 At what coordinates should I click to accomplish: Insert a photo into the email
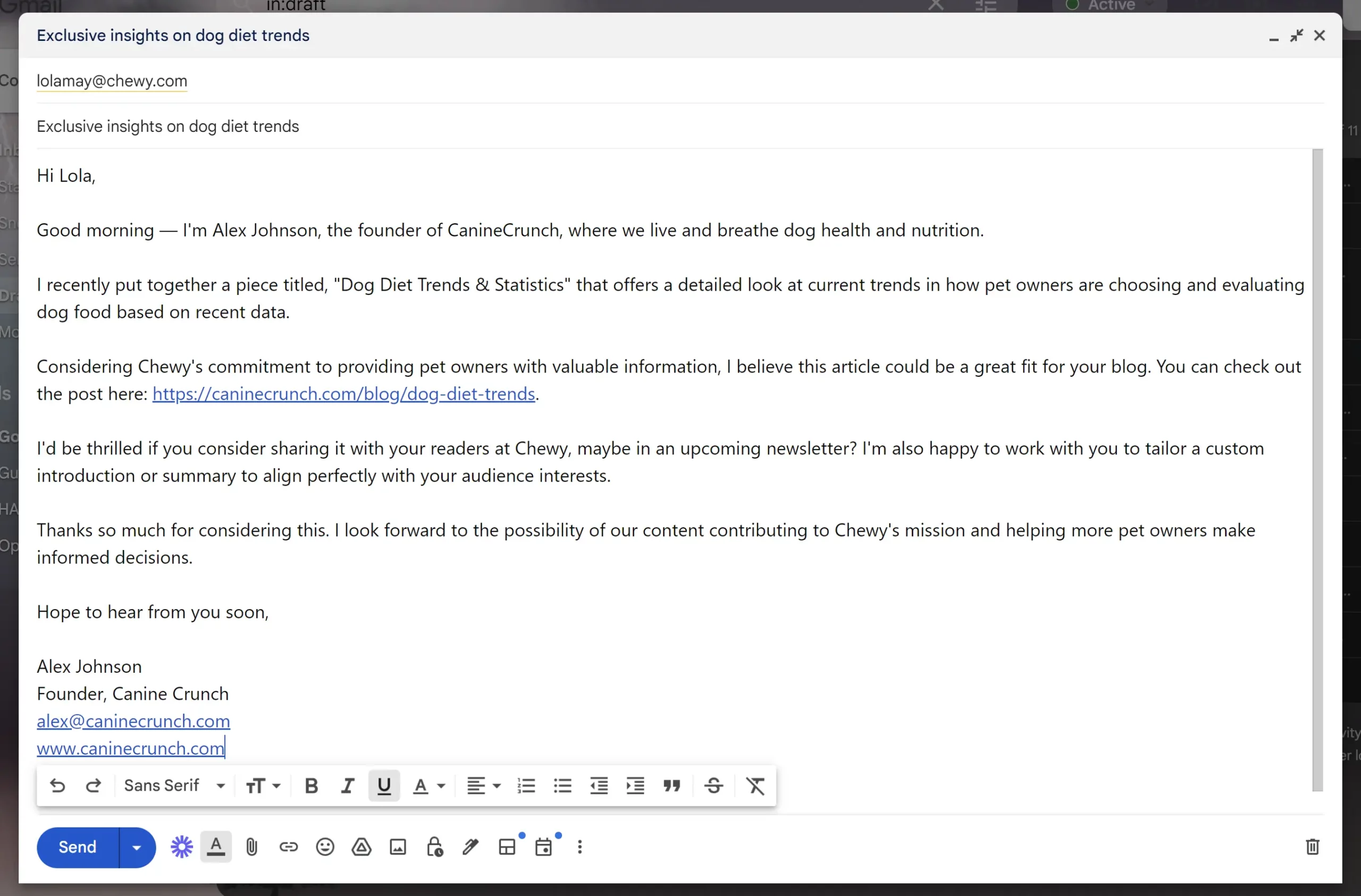pyautogui.click(x=398, y=847)
